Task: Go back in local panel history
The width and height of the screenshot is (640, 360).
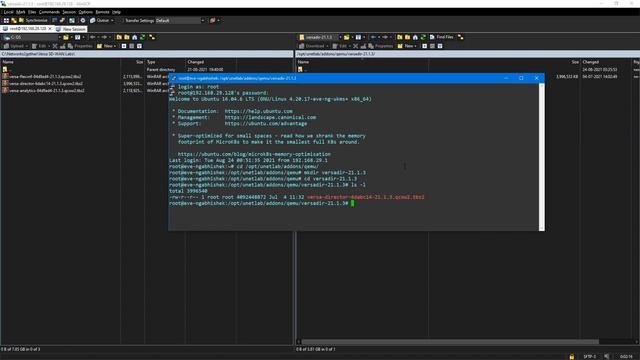Action: pos(93,37)
